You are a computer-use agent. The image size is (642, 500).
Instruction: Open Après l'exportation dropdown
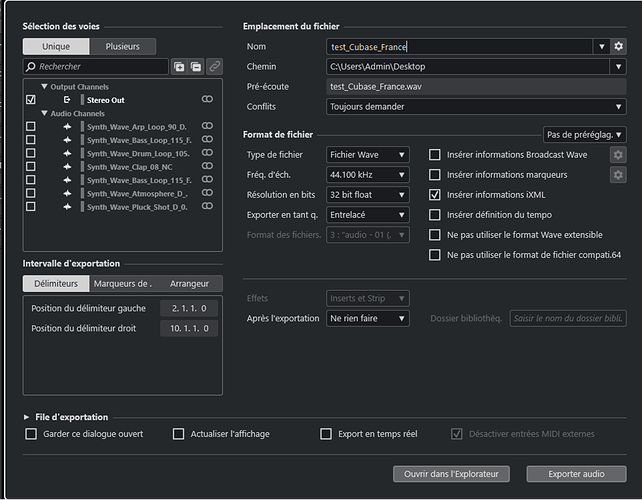368,319
